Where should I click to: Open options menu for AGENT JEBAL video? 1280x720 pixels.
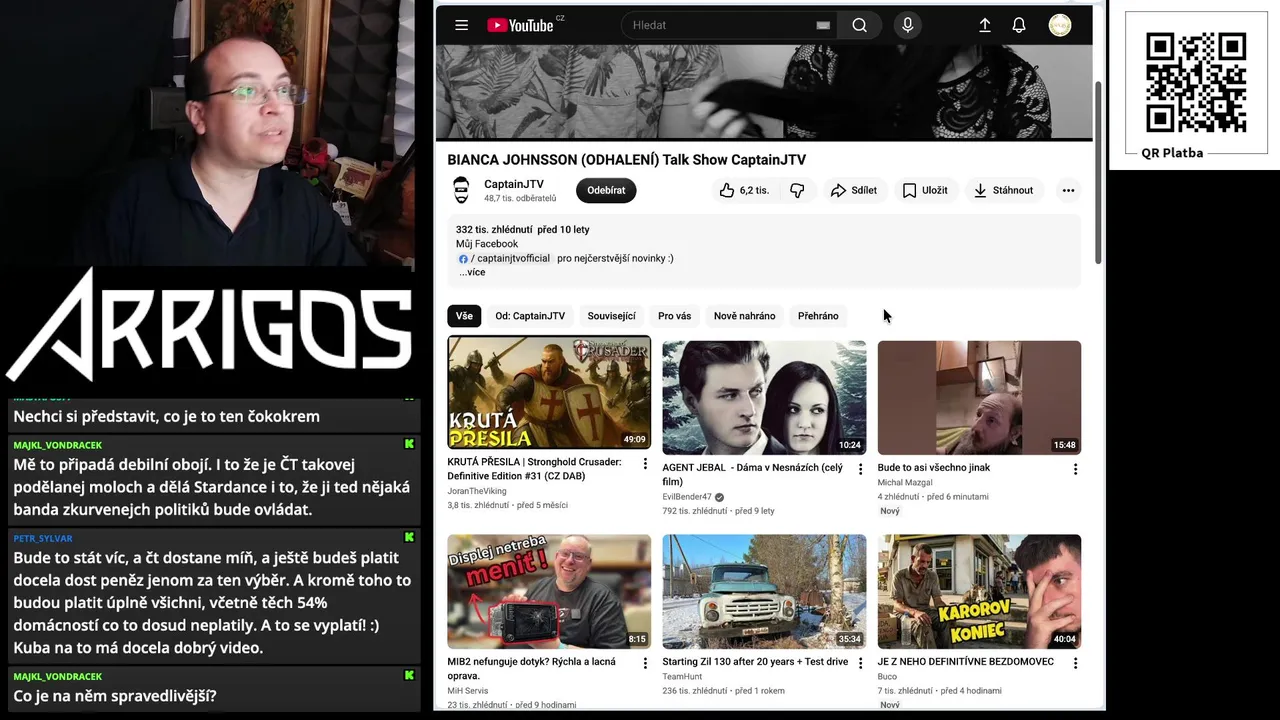[x=860, y=469]
